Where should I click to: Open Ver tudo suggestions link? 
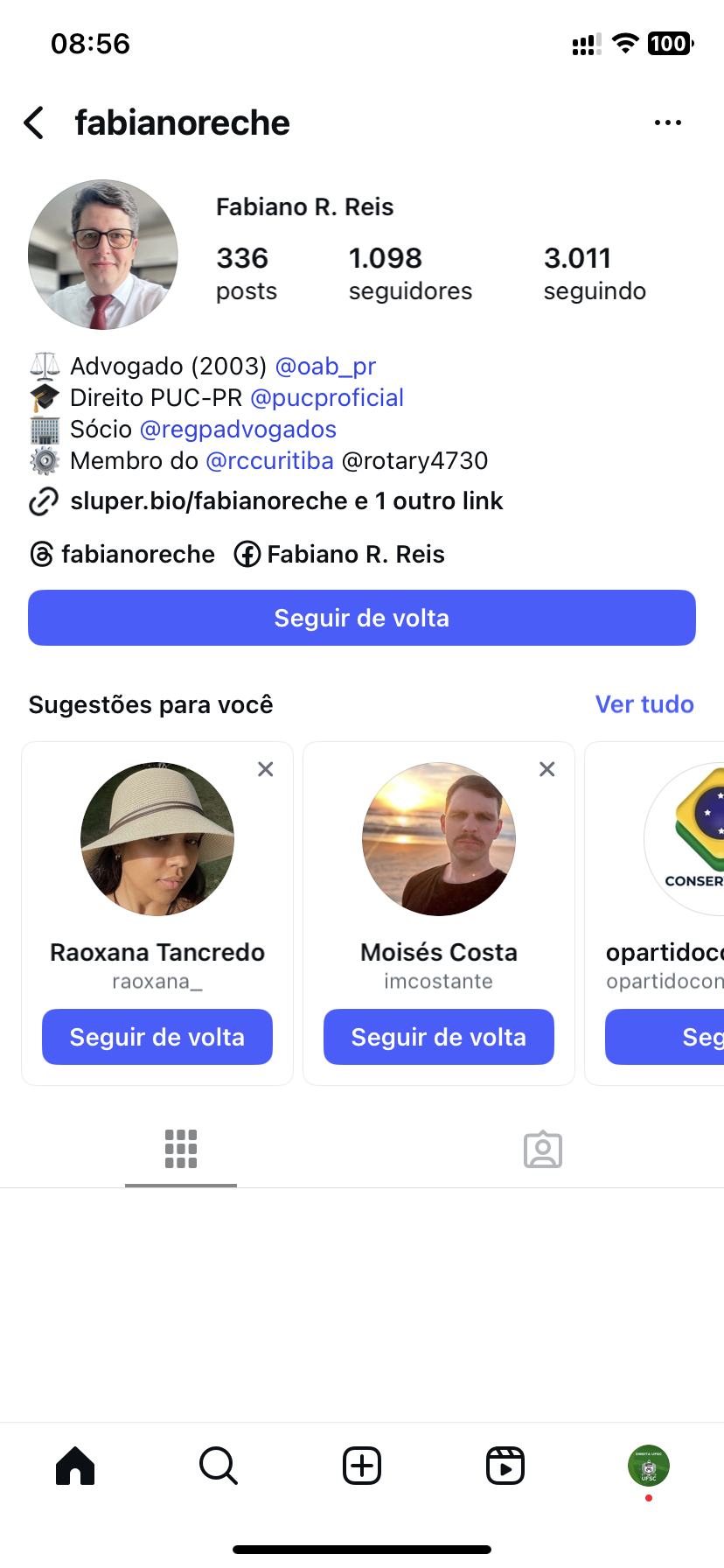click(644, 704)
